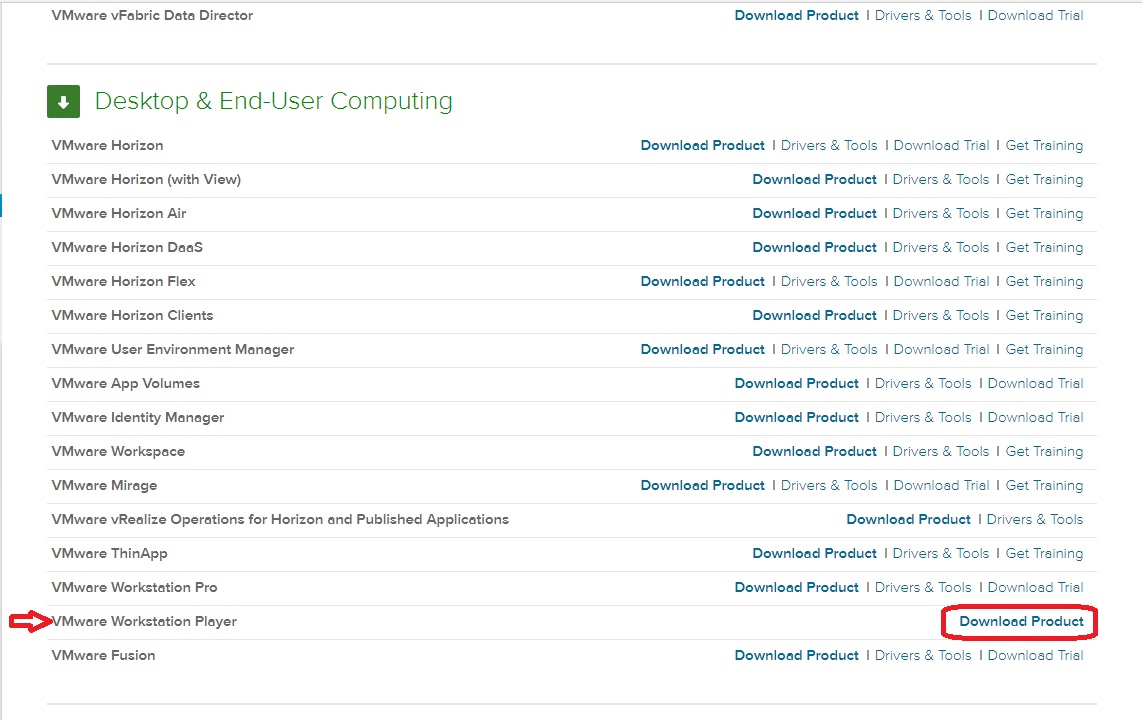Download Product for VMware Horizon Air
Viewport: 1142px width, 720px height.
coord(814,213)
